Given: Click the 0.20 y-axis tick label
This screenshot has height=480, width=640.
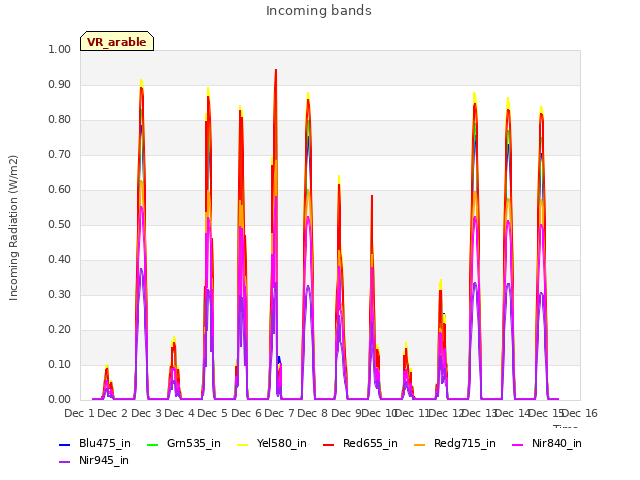Looking at the screenshot, I should point(60,330).
